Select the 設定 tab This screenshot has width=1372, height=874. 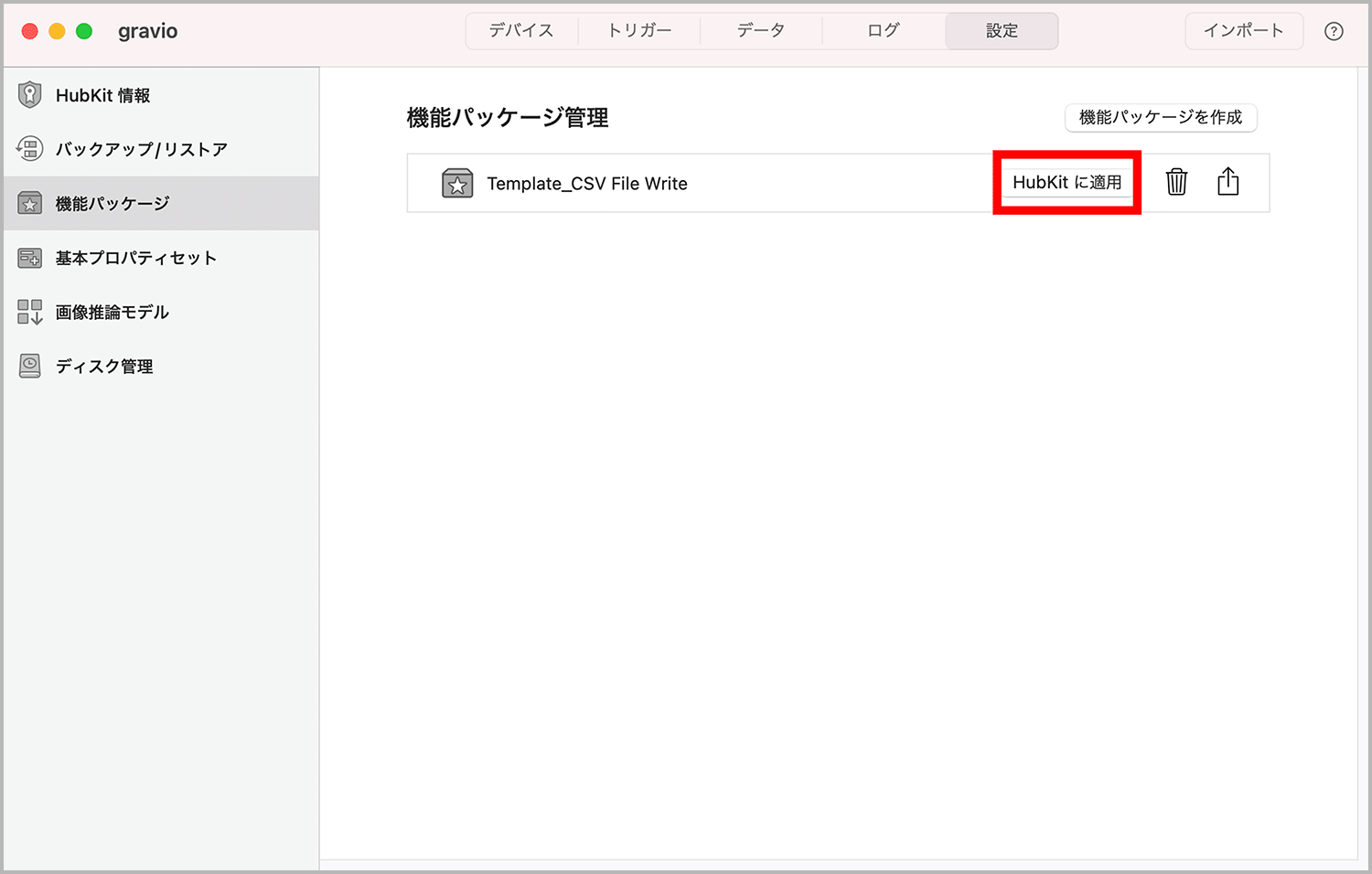point(1002,30)
